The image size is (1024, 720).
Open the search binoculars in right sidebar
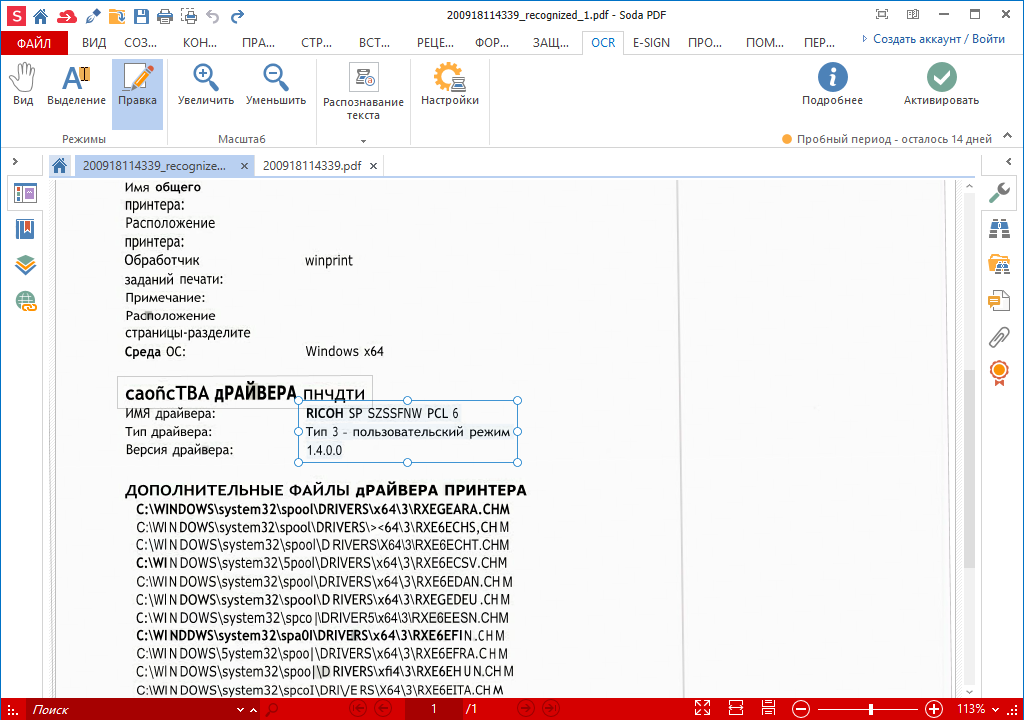[998, 228]
